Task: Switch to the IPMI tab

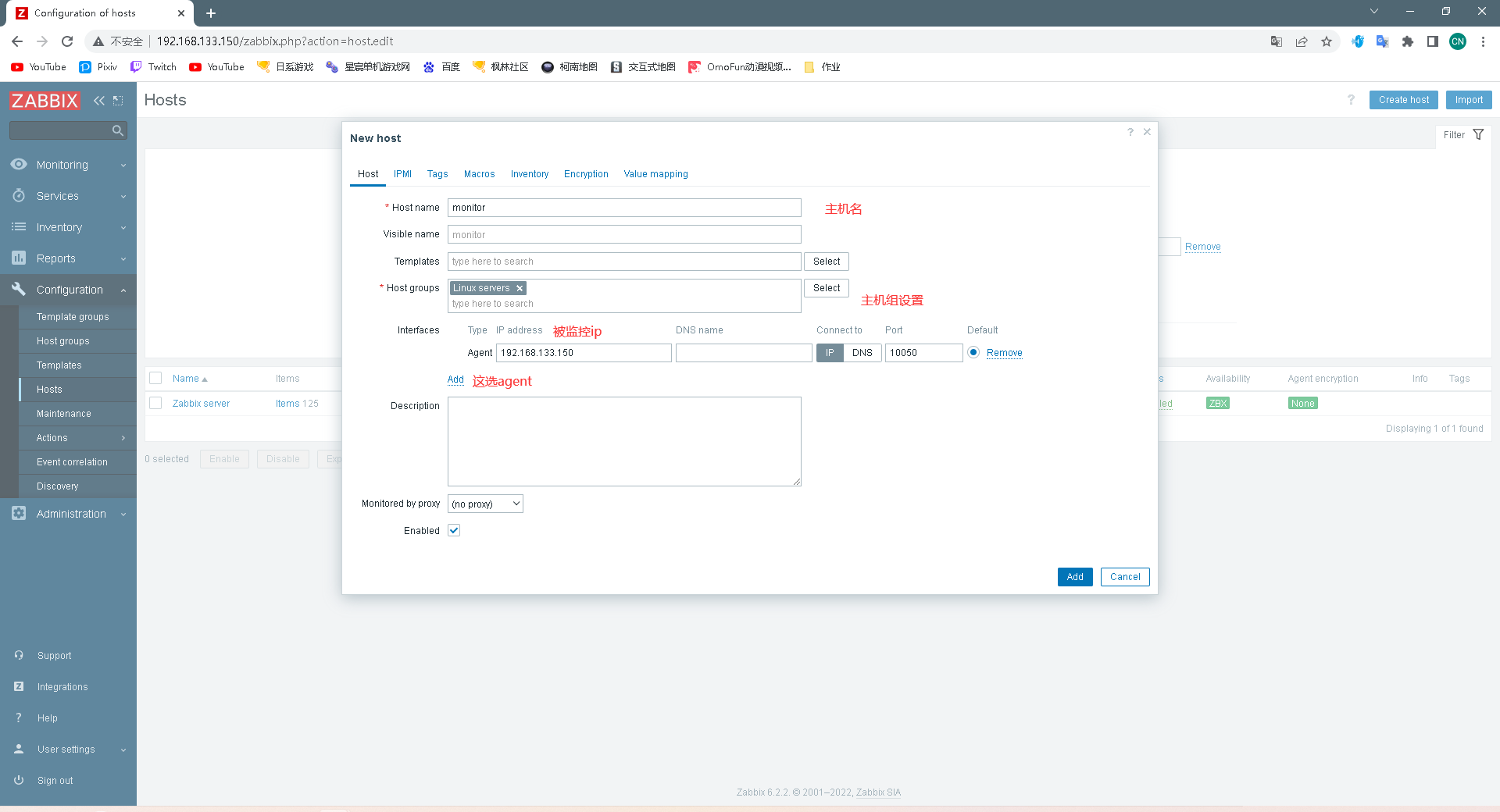Action: coord(402,174)
